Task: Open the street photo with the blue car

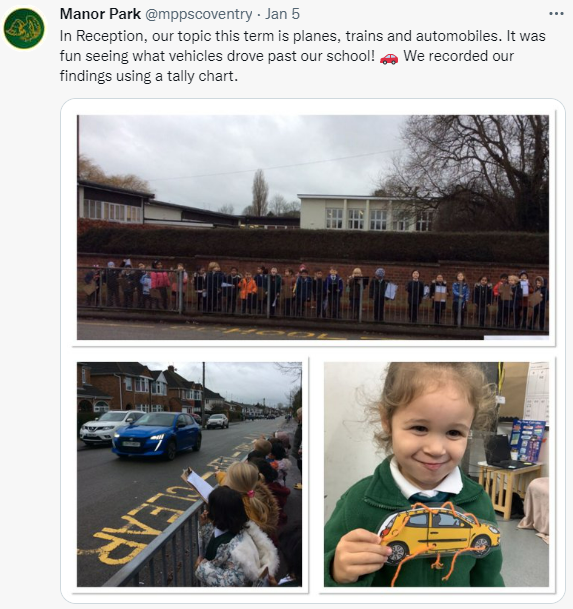Action: tap(189, 474)
